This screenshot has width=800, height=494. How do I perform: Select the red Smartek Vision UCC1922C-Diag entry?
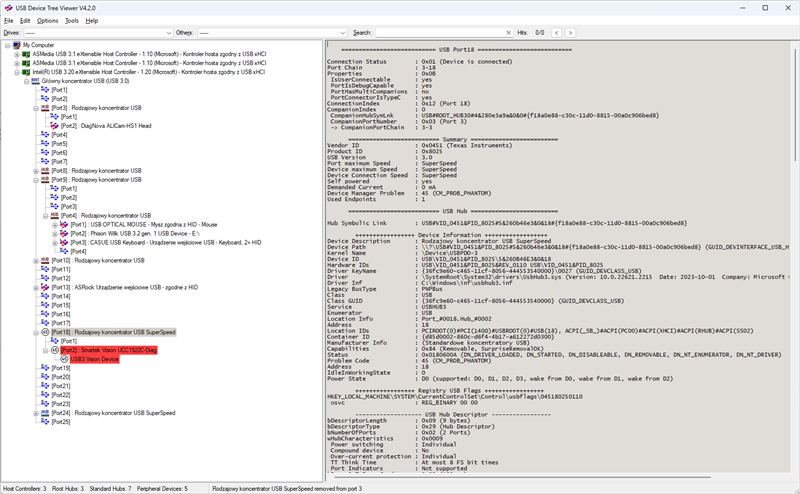[x=109, y=351]
